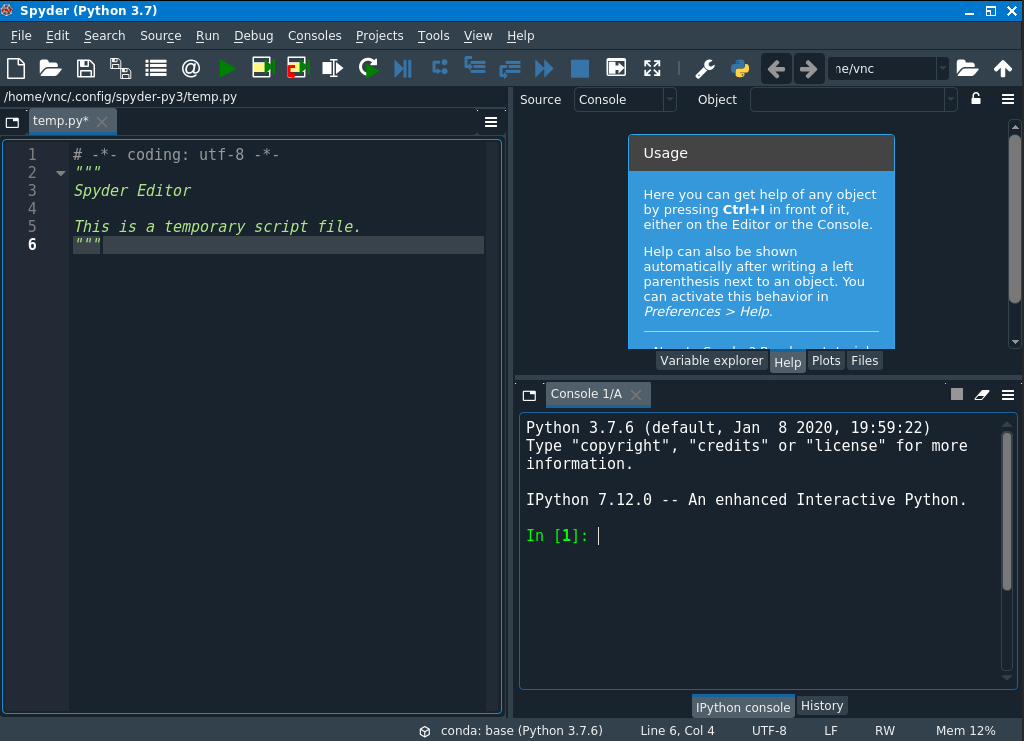
Task: Click the Maximize current pane icon
Action: coord(652,68)
